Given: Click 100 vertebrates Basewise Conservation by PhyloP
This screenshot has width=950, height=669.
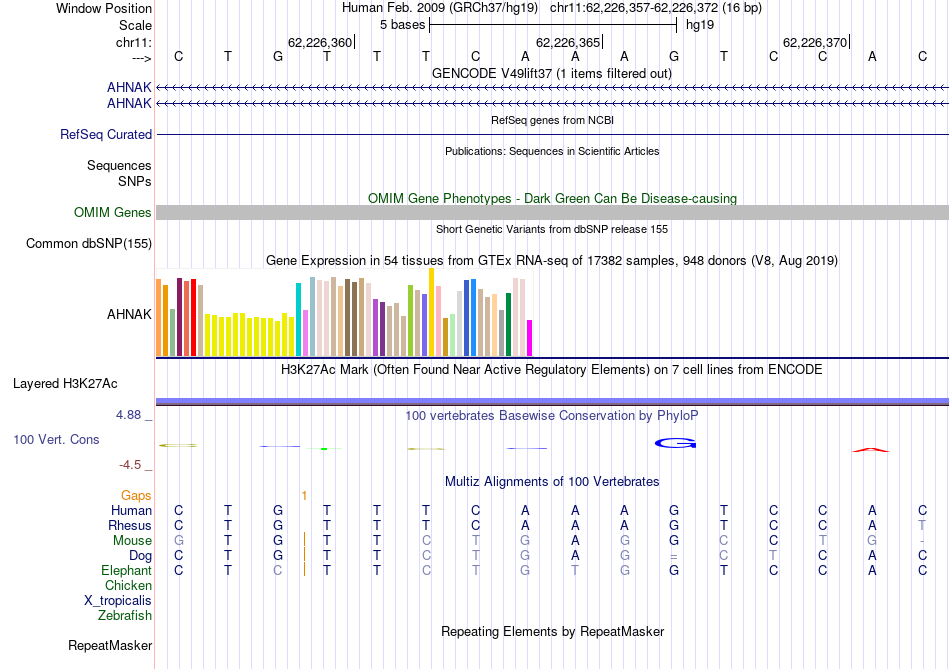Looking at the screenshot, I should pos(552,415).
